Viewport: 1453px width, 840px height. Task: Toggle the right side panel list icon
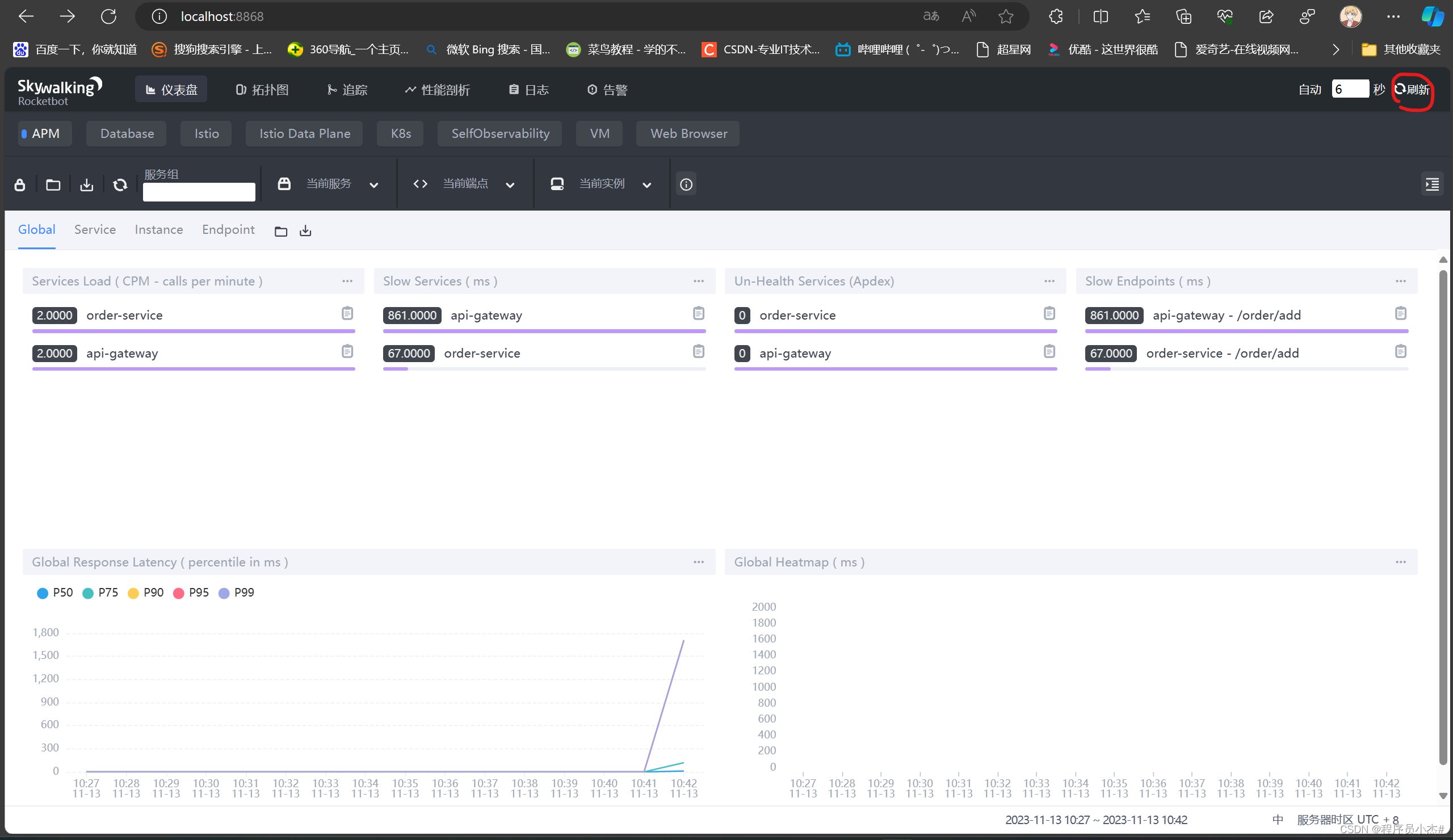click(x=1431, y=184)
